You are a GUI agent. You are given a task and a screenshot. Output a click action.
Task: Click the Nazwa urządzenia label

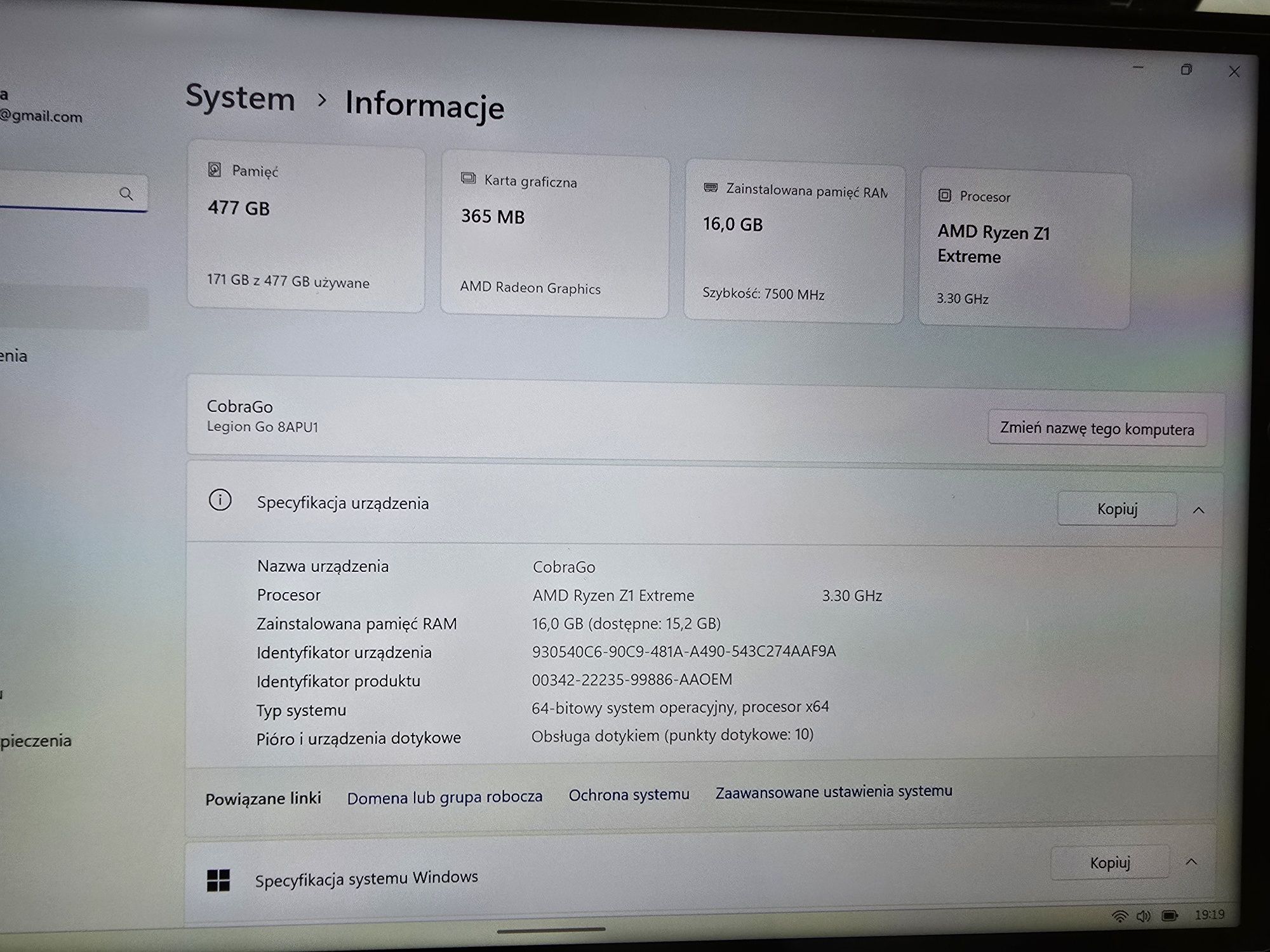coord(323,566)
